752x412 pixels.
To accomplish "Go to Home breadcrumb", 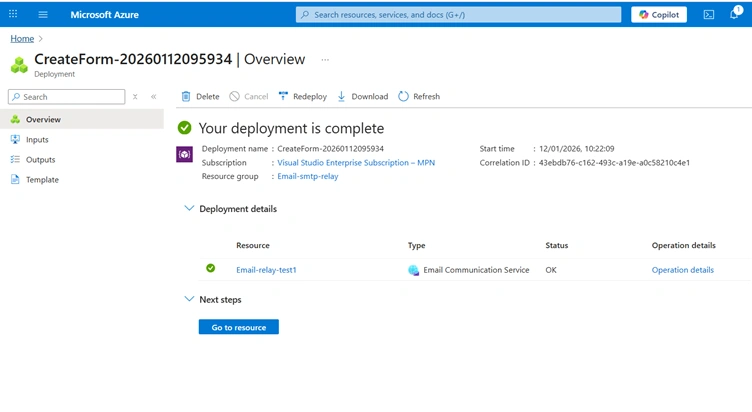I will coord(22,38).
